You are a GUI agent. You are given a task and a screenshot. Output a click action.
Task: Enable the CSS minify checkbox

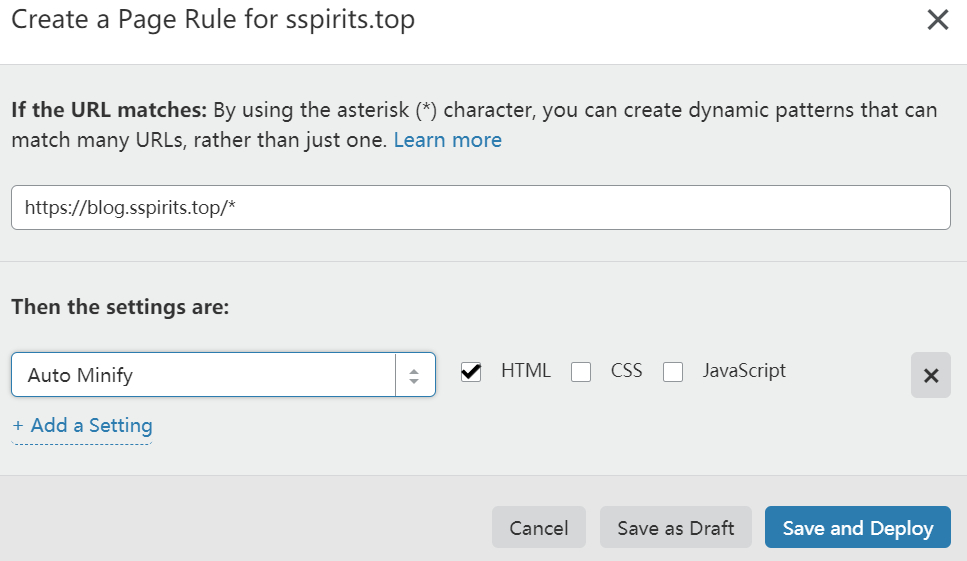click(581, 372)
